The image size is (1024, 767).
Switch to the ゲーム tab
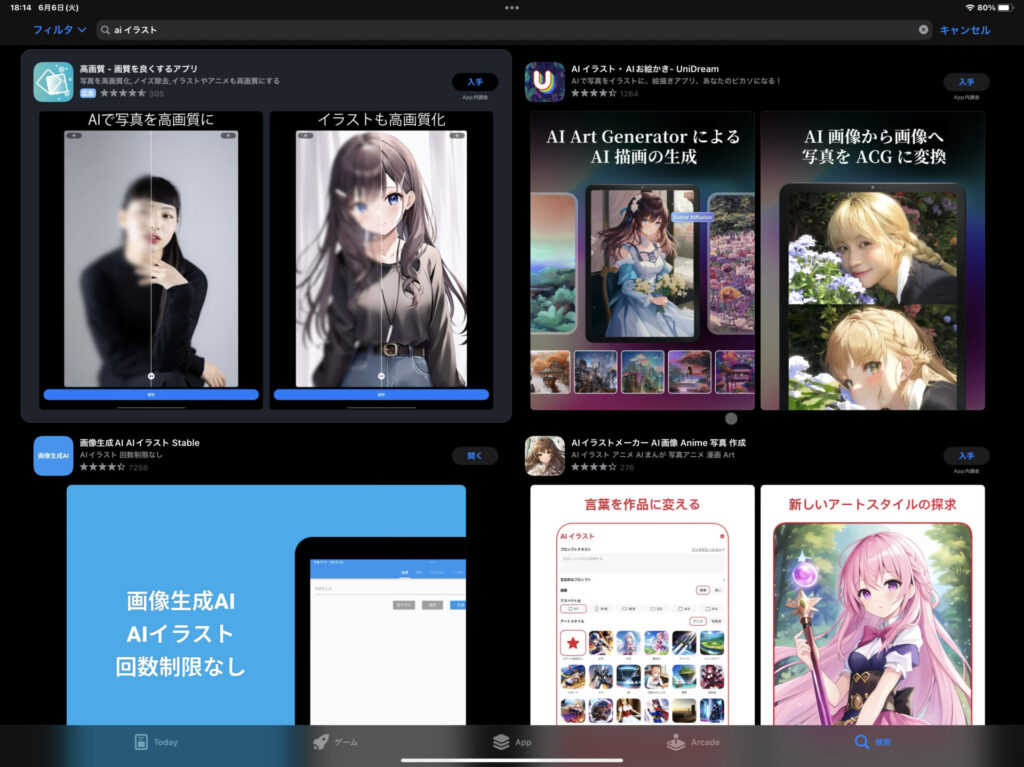tap(335, 742)
